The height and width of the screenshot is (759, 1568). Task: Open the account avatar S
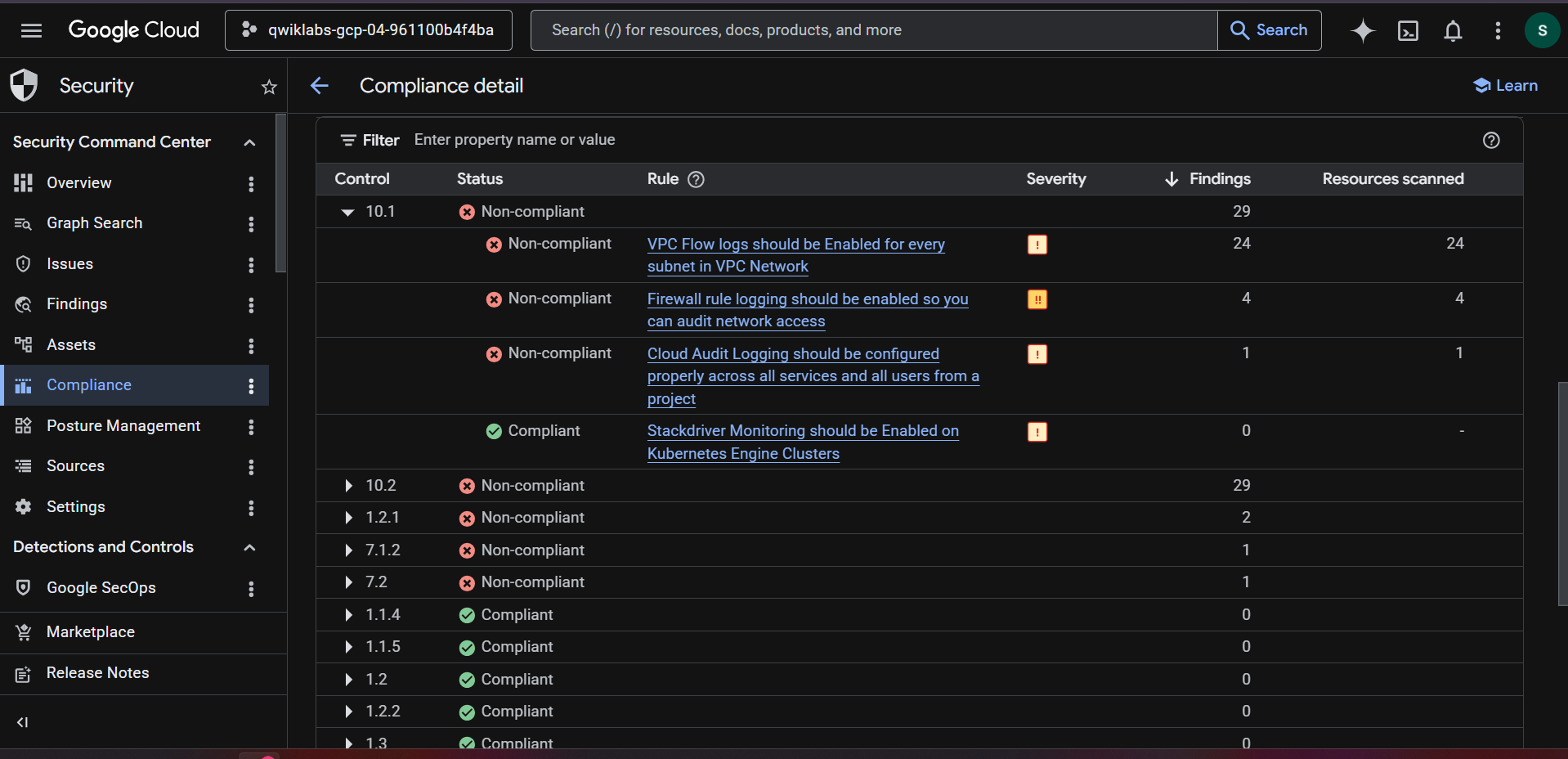[x=1542, y=30]
